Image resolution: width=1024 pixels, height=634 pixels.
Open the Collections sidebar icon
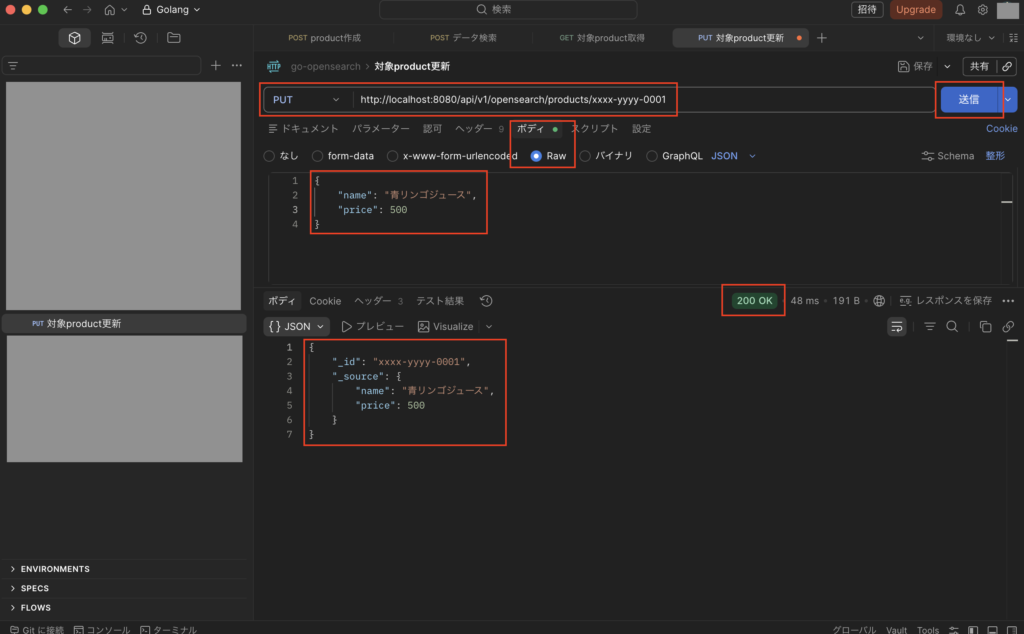click(x=74, y=38)
